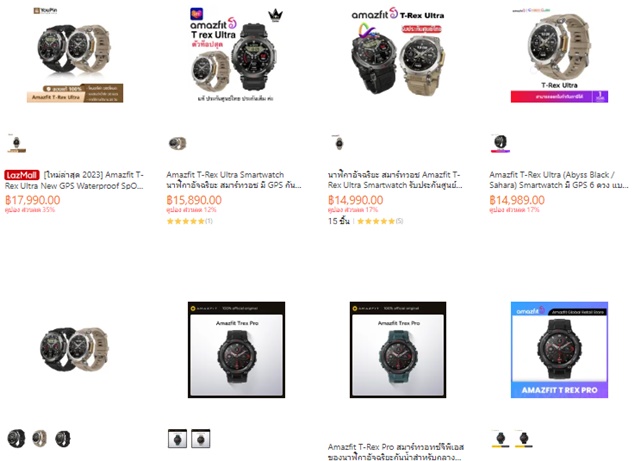Click the ฿14,990.00 price of third product
640x461 pixels.
(x=356, y=200)
